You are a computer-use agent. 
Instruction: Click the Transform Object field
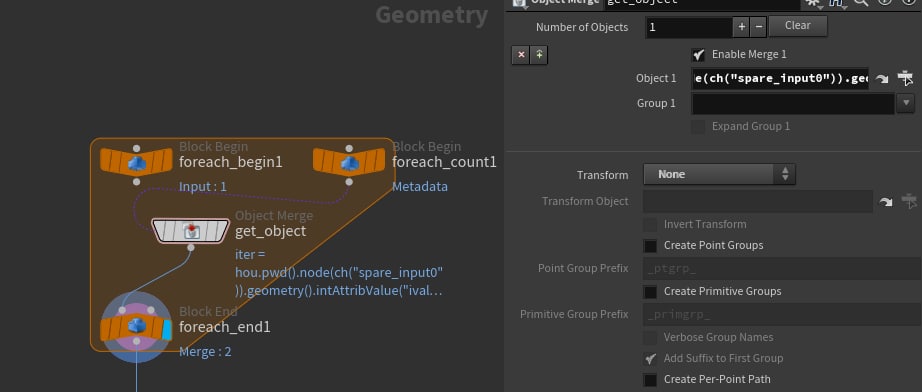click(x=757, y=202)
